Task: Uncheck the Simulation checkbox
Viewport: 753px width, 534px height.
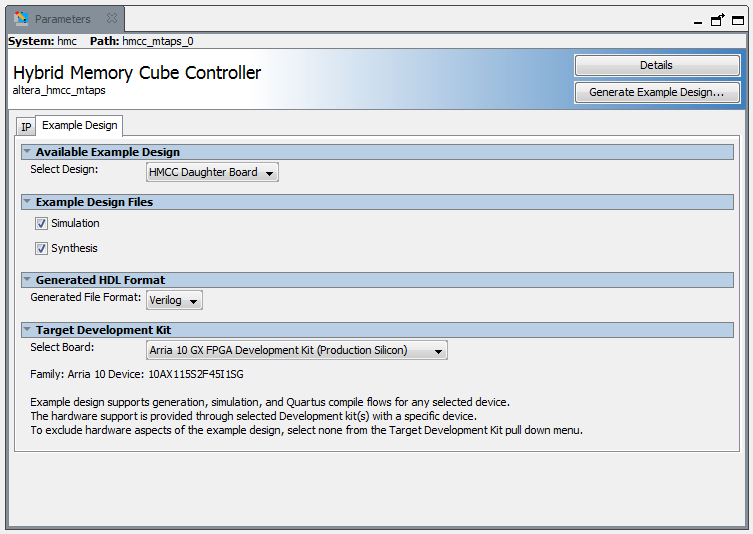Action: click(x=41, y=223)
